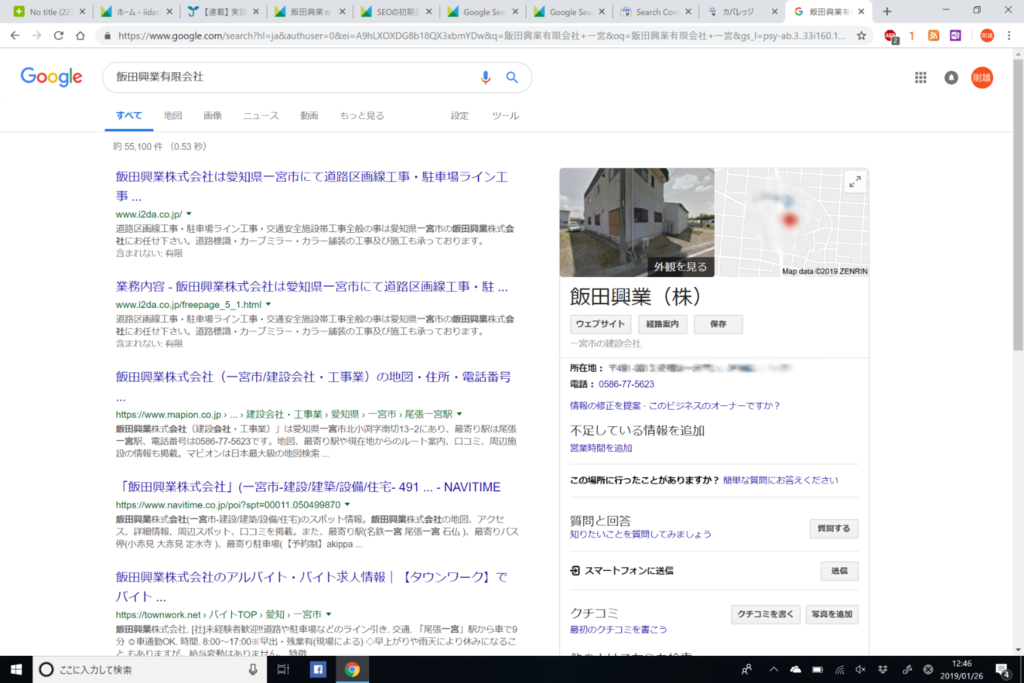
Task: Click the voice search microphone icon
Action: pyautogui.click(x=485, y=78)
